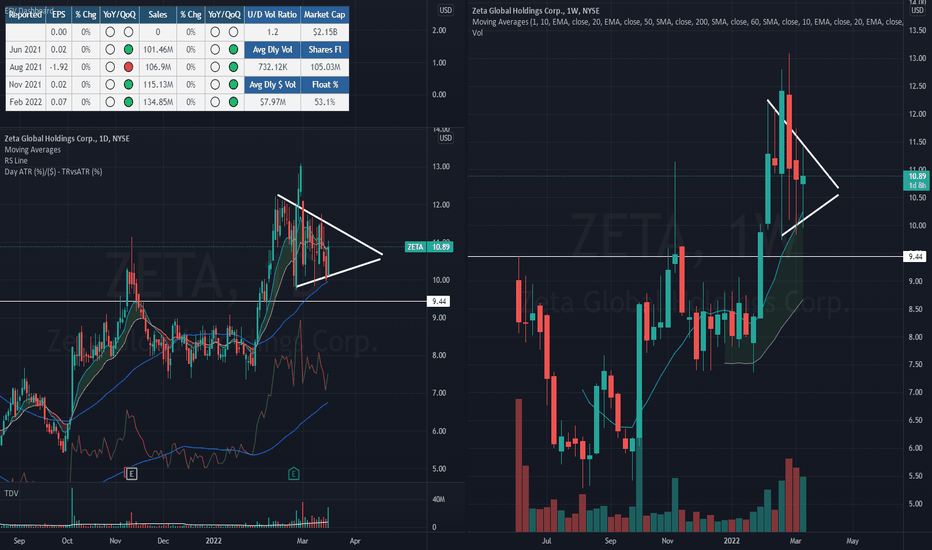Click the Dec label on the daily time axis
932x550 pixels.
(x=163, y=541)
